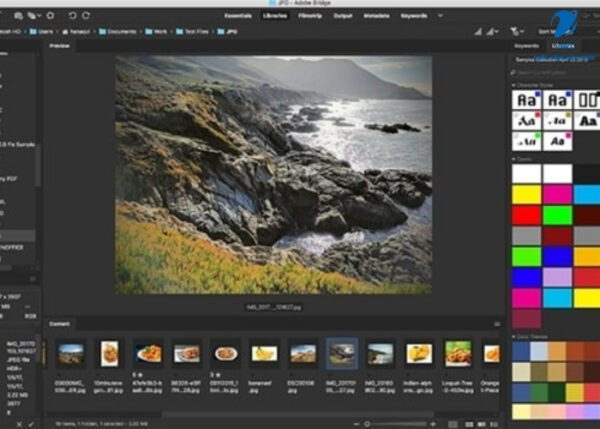Toggle the lock thumbnail grid button
Image resolution: width=600 pixels, height=429 pixels.
453,424
